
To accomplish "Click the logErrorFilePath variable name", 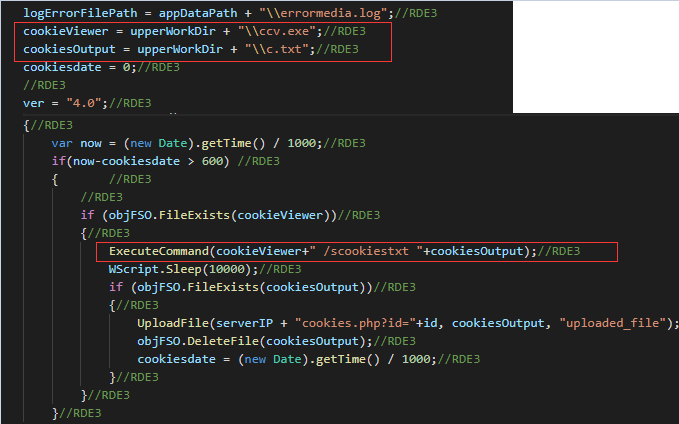I will [x=80, y=13].
